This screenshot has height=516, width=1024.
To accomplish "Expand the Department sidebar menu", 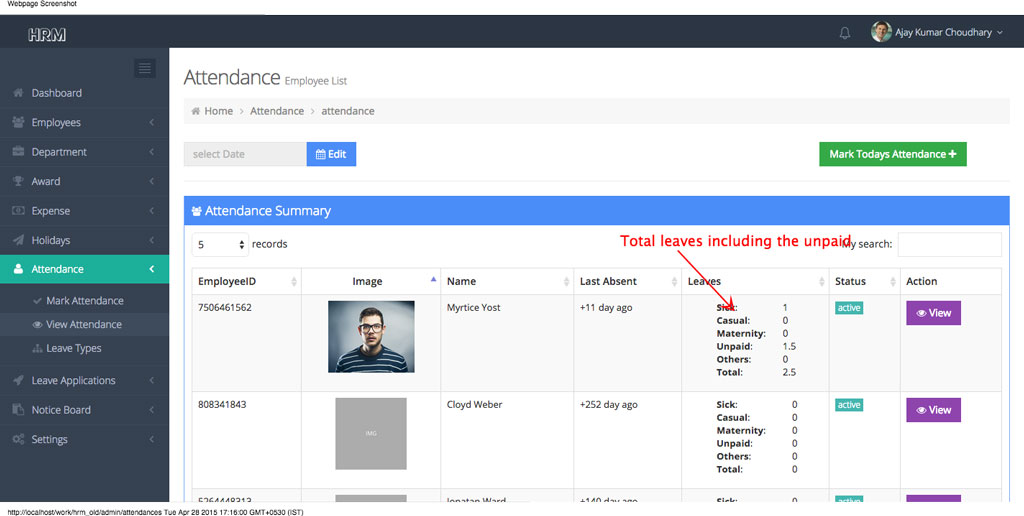I will (x=59, y=152).
